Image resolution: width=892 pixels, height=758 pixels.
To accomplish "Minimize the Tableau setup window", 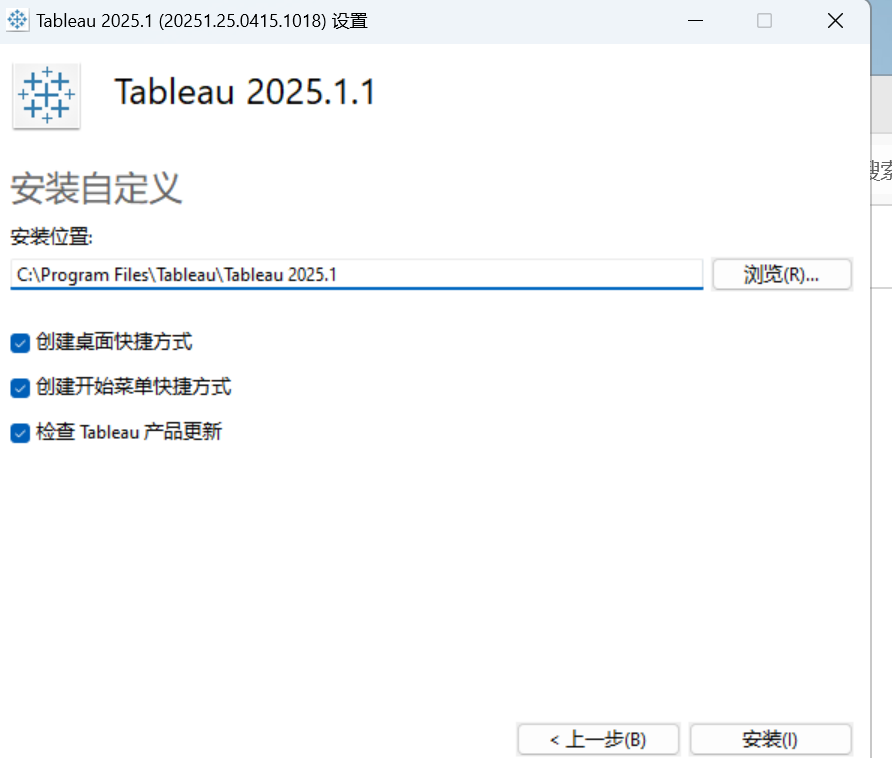I will 695,21.
